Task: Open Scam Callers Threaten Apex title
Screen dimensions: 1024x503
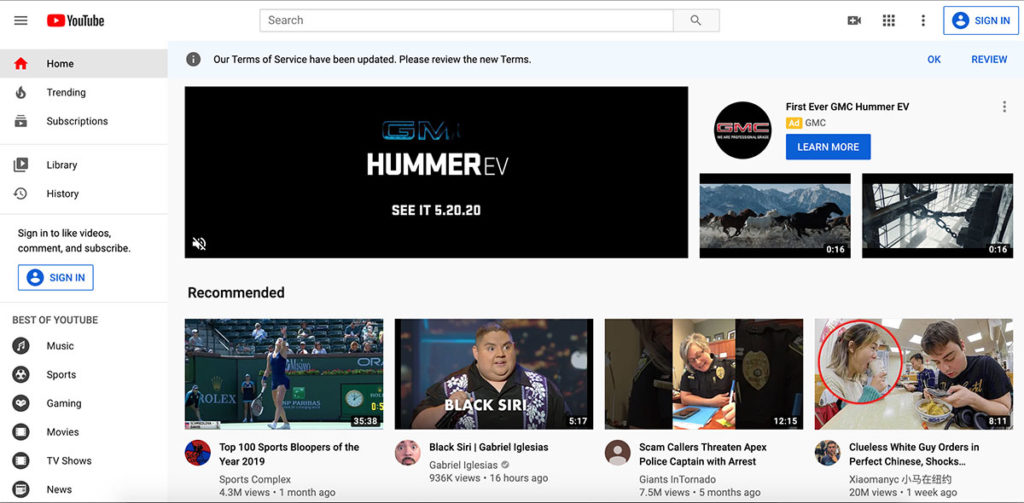Action: 703,454
